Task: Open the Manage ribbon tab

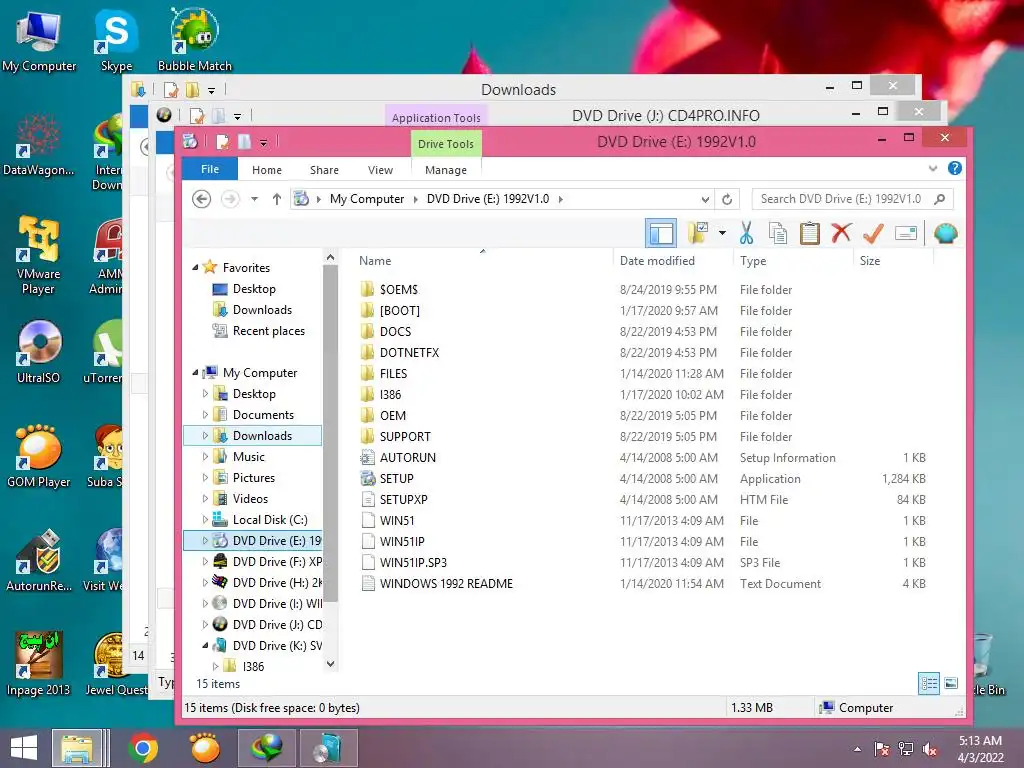Action: click(446, 170)
